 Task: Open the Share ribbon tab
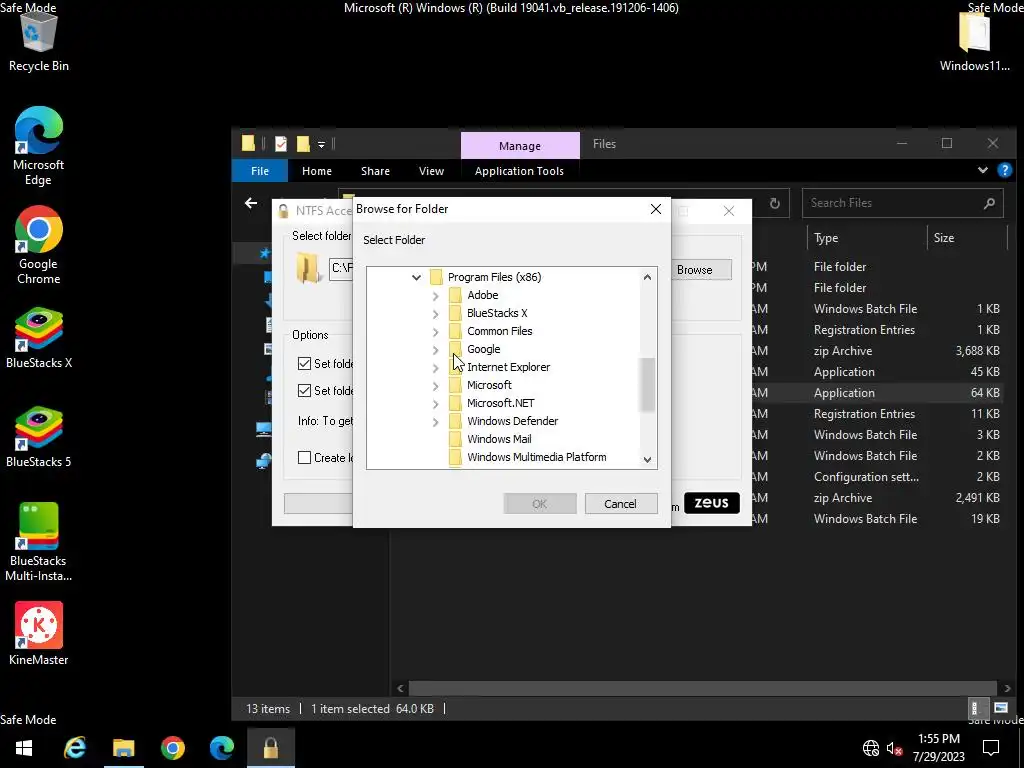coord(376,170)
